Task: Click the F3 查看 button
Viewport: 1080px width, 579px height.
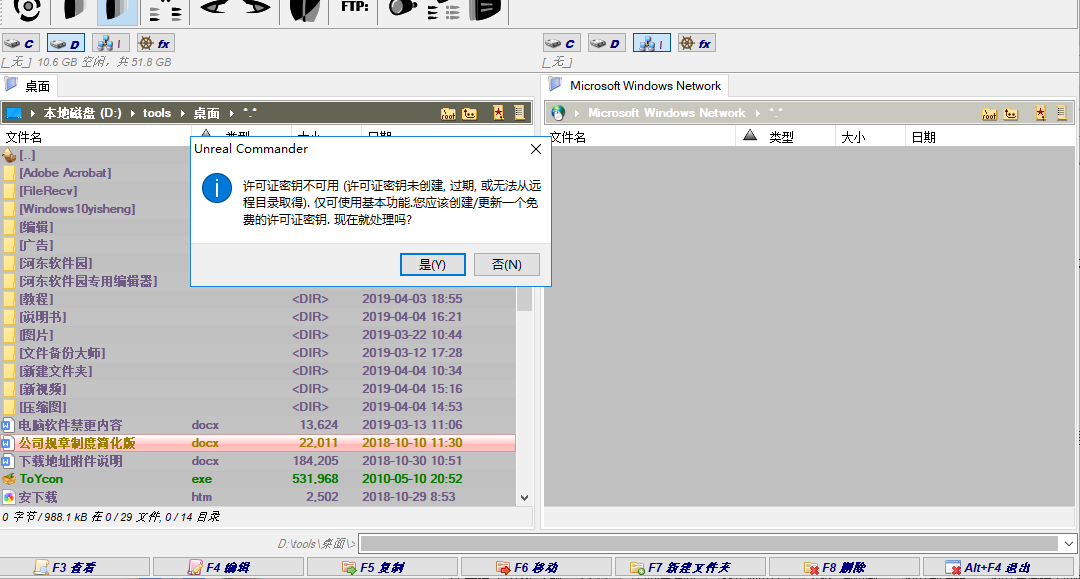Action: coord(74,567)
